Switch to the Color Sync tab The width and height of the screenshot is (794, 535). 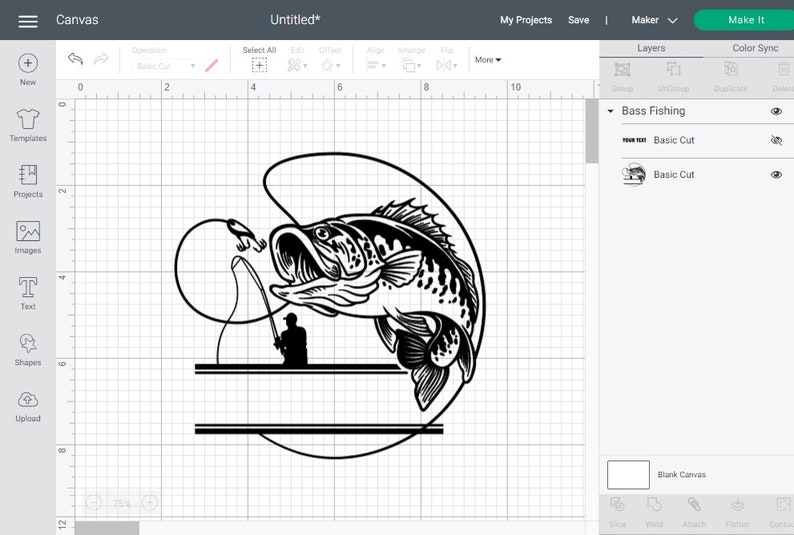(x=755, y=48)
